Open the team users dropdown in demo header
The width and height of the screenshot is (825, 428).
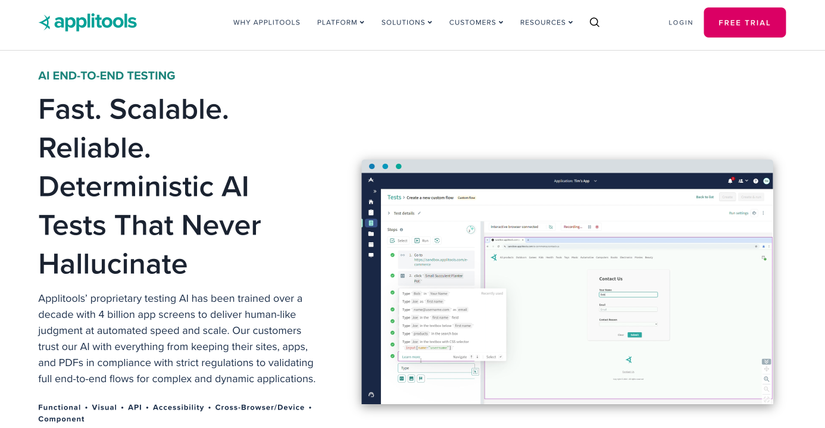[743, 181]
